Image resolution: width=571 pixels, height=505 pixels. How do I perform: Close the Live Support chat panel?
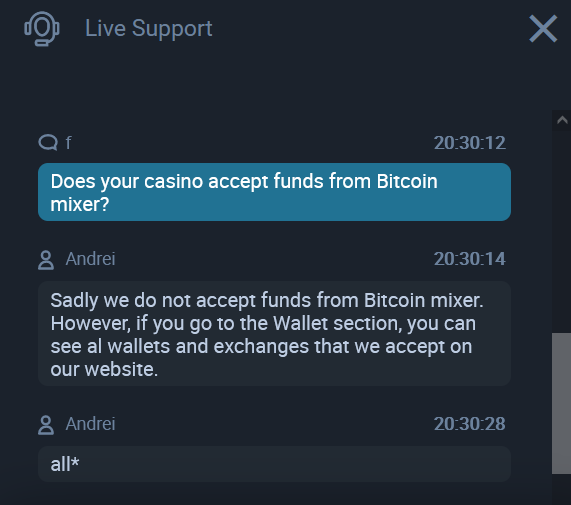(x=543, y=28)
